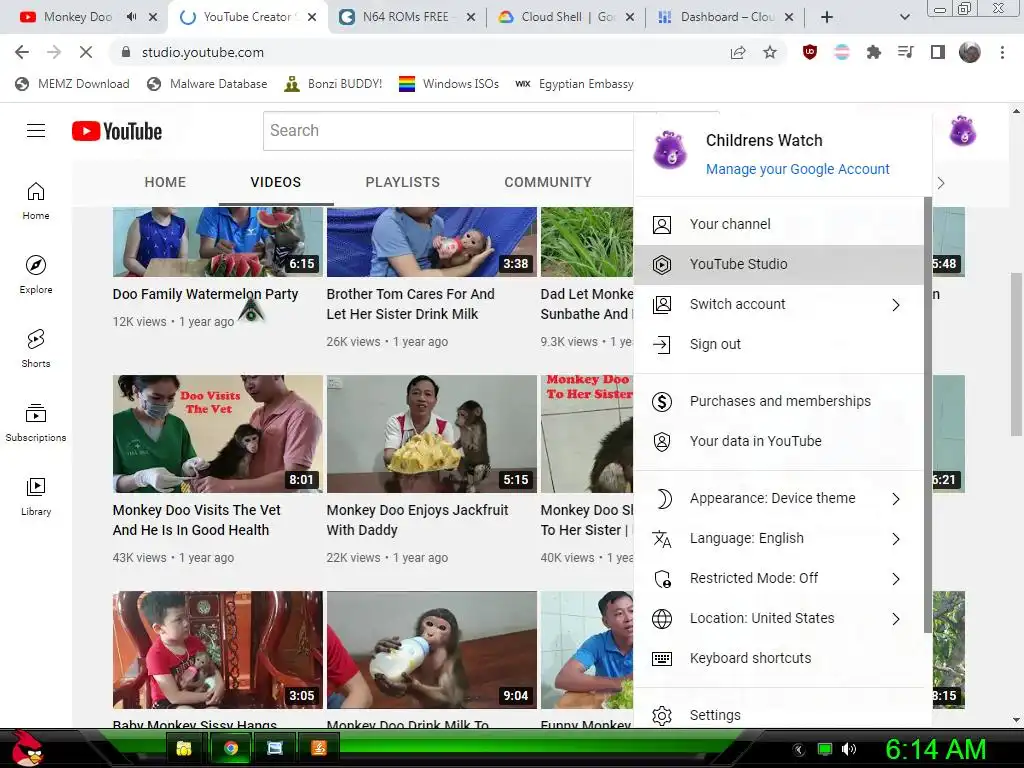1024x768 pixels.
Task: Switch to the N64 ROMs FREE browser tab
Action: [x=405, y=17]
